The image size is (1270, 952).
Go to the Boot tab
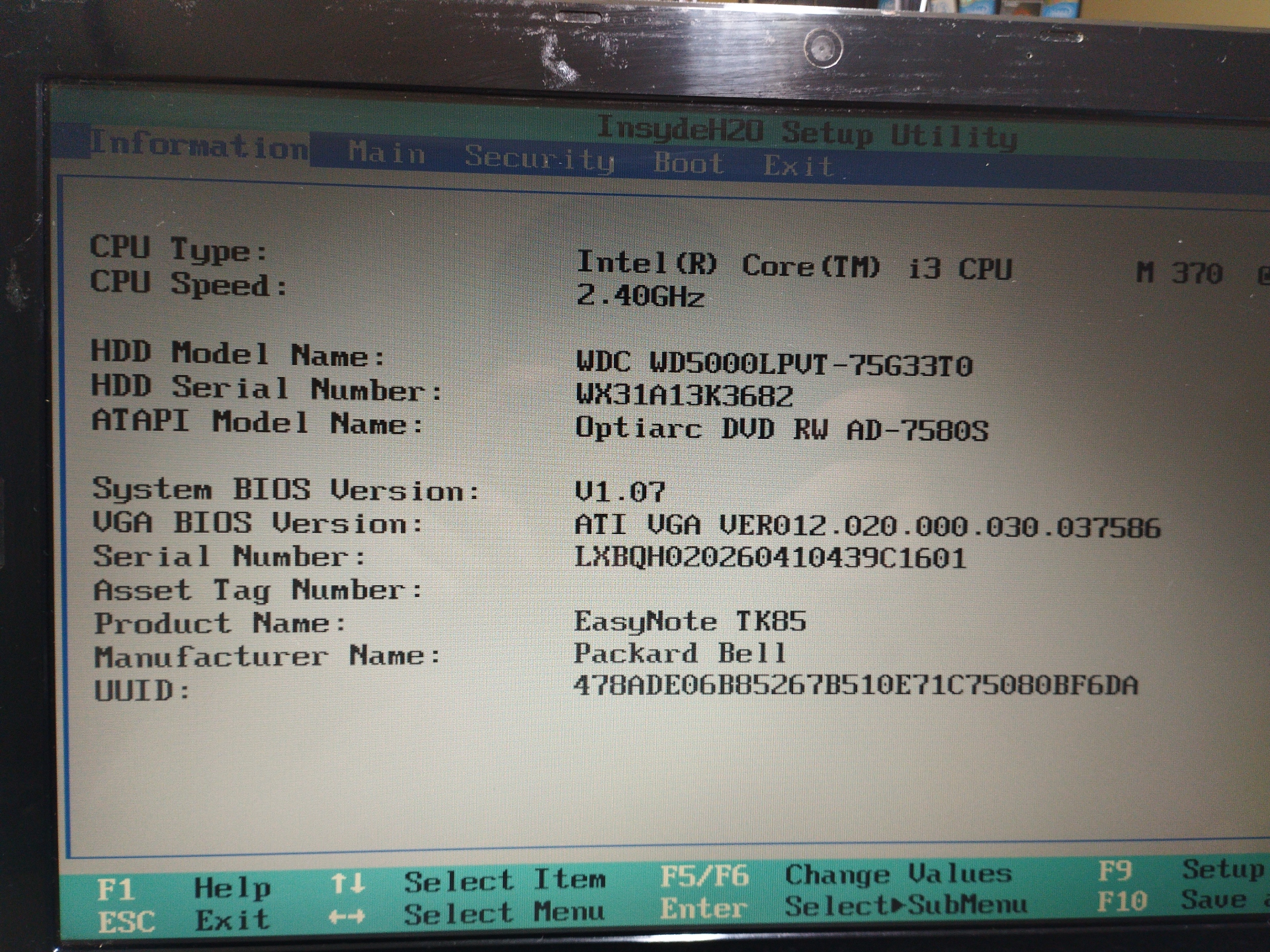pos(689,163)
